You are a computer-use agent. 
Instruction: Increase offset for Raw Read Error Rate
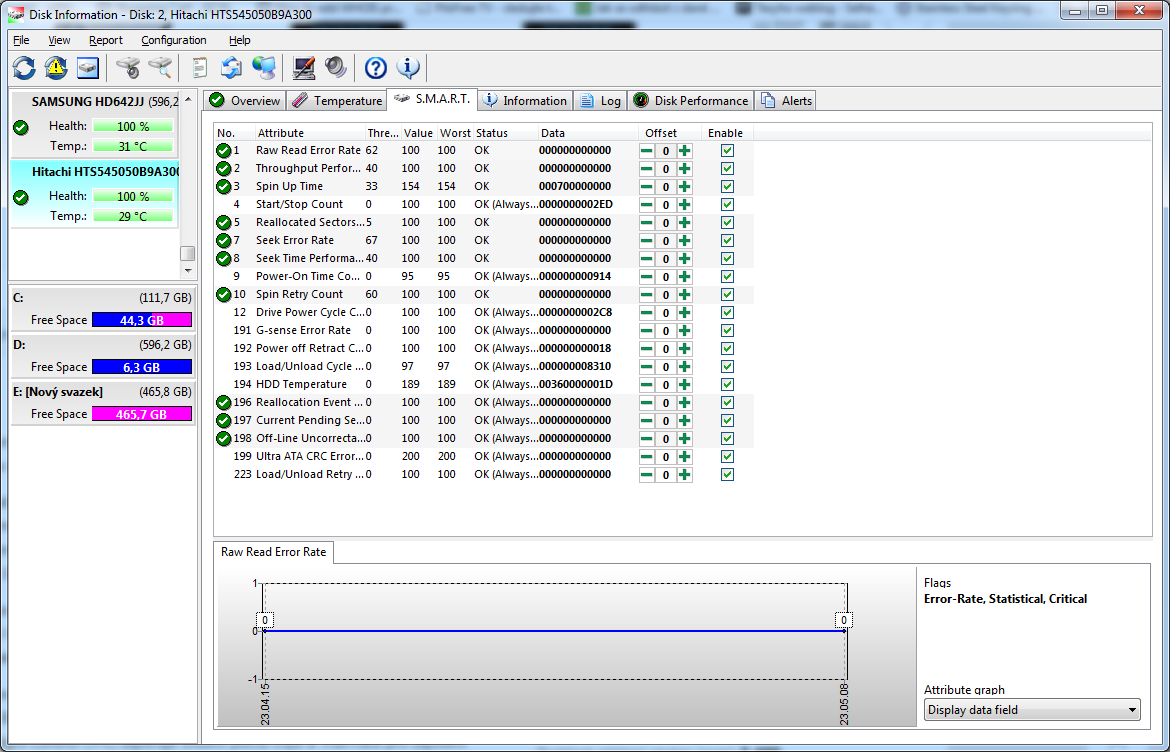(684, 151)
